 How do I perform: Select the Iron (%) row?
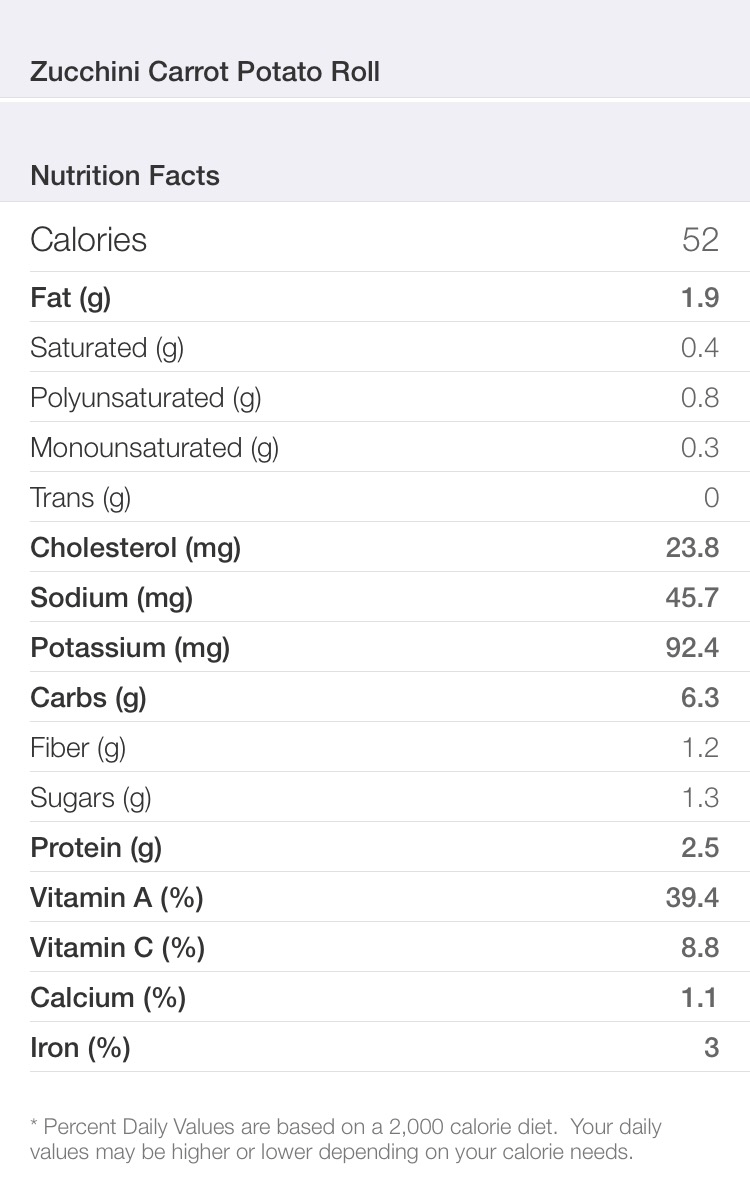375,1046
